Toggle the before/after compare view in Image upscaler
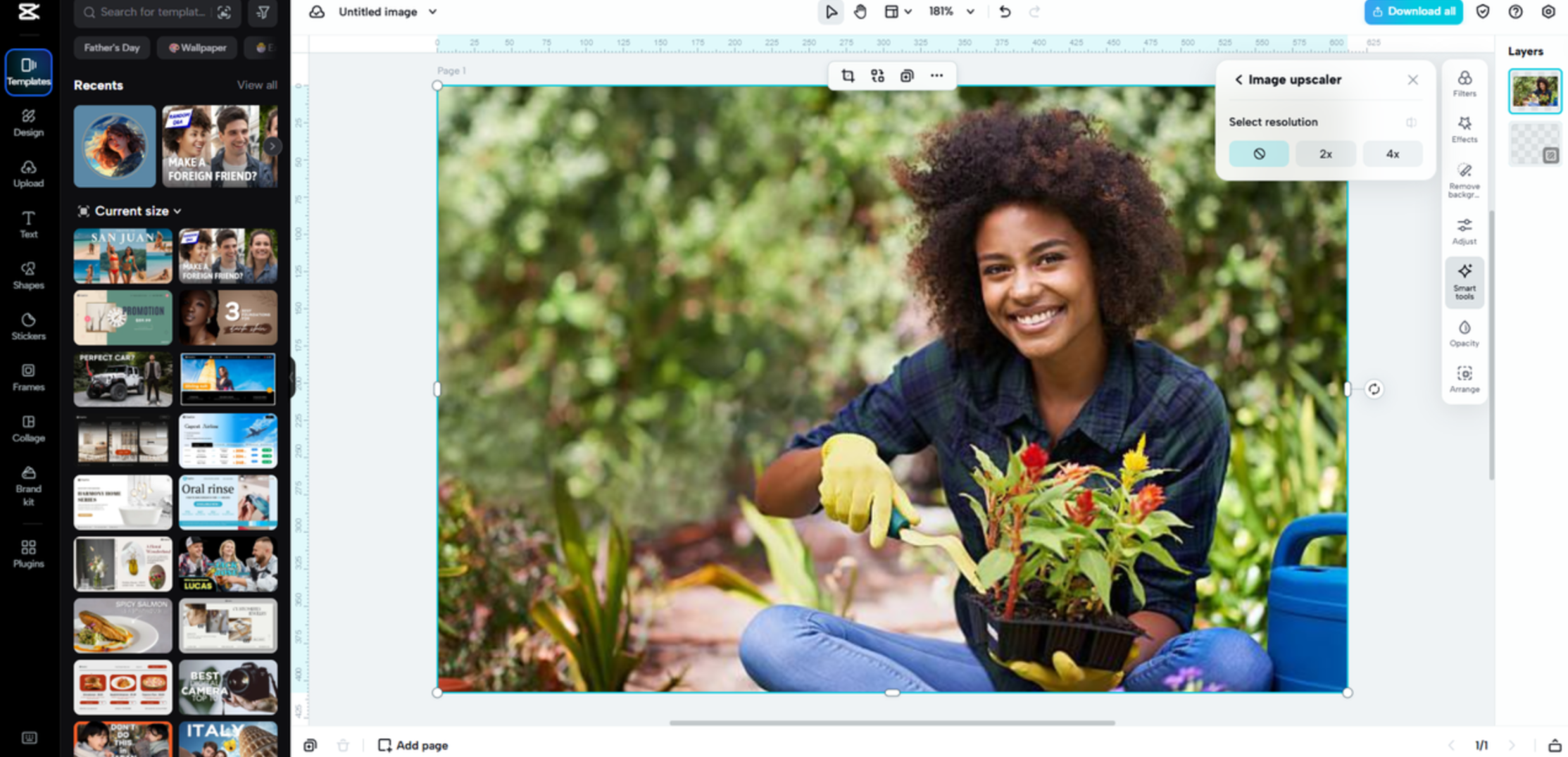 (x=1411, y=121)
